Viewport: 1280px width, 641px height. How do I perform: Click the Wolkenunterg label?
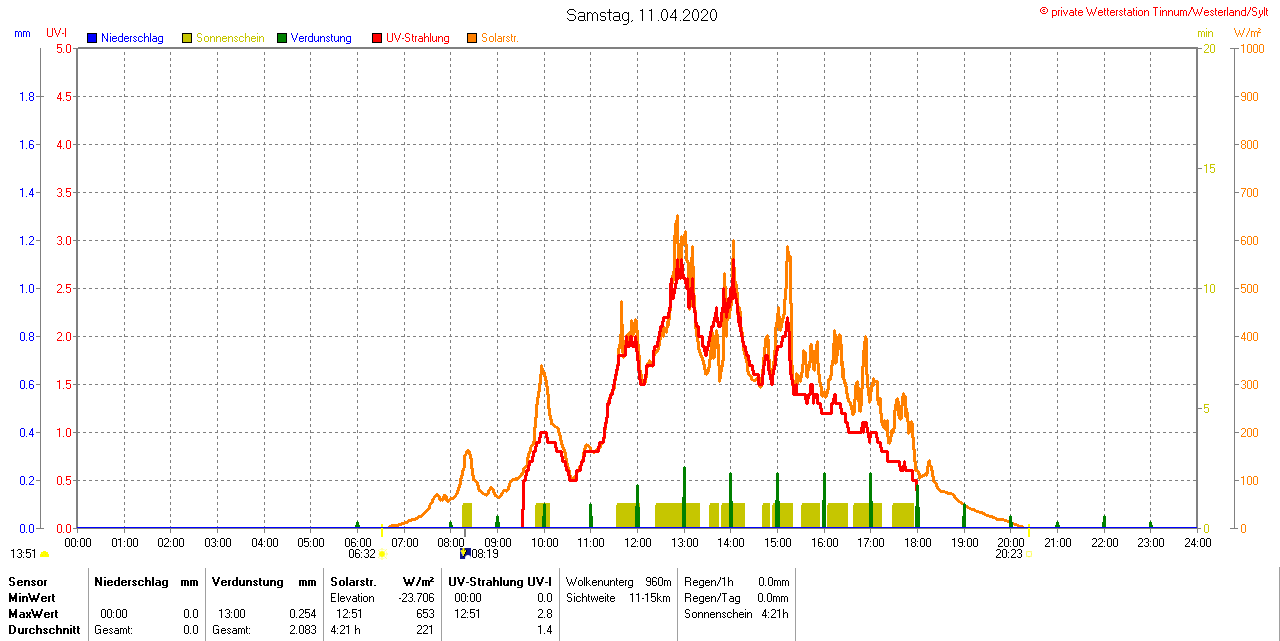[601, 582]
